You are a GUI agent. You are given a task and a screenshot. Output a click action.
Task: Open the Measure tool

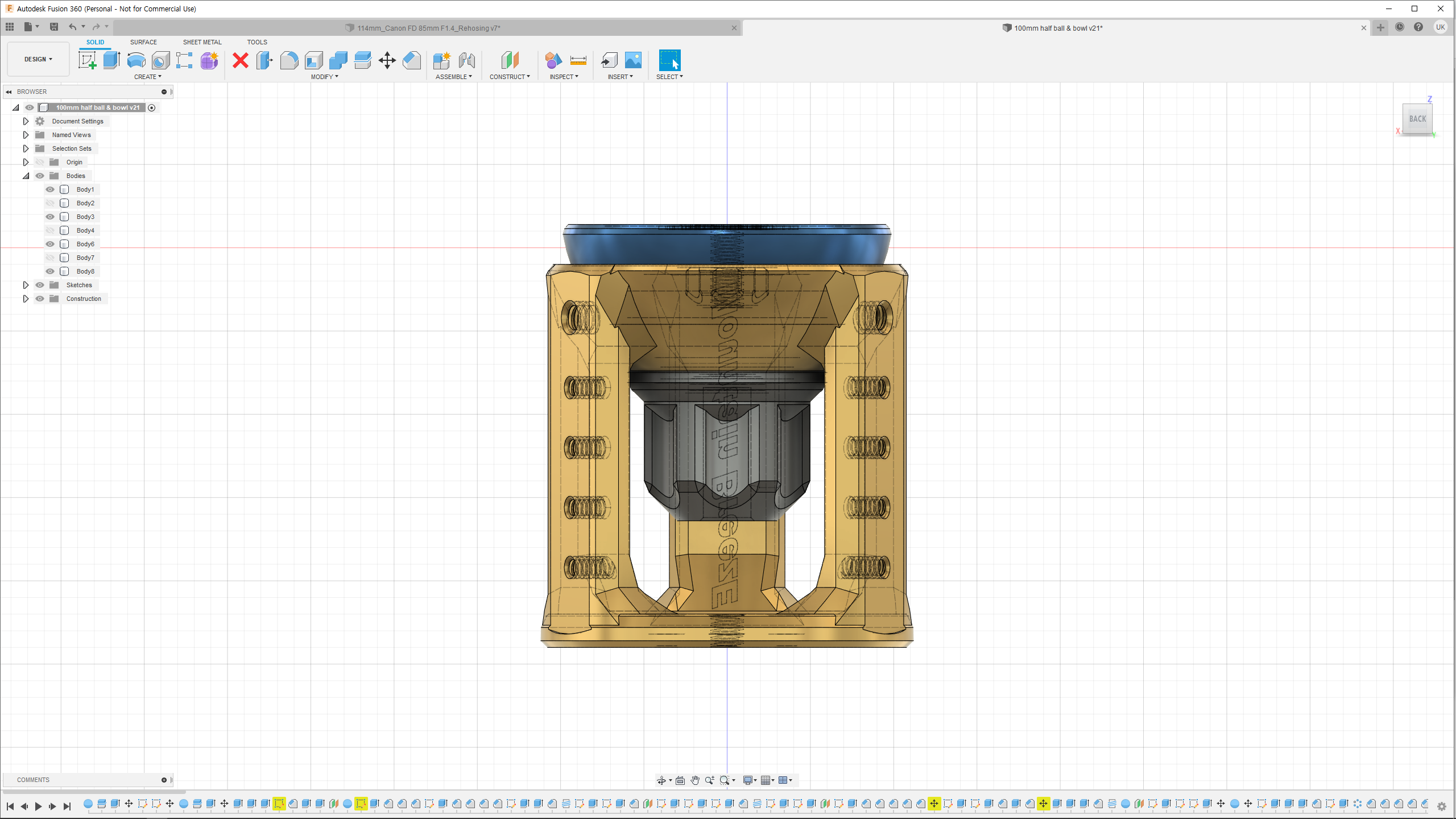point(578,60)
